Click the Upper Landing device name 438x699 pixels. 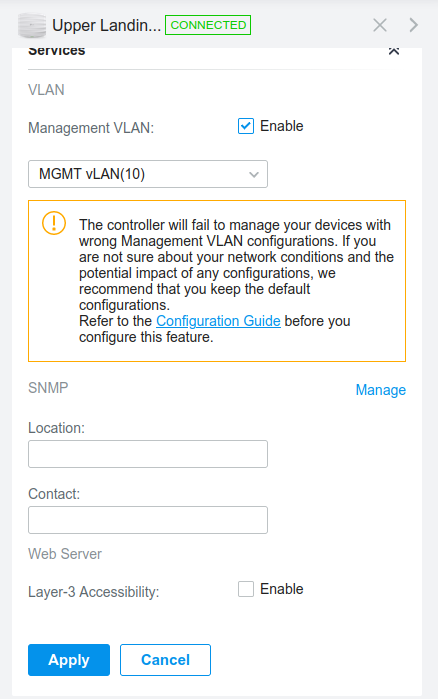(106, 25)
